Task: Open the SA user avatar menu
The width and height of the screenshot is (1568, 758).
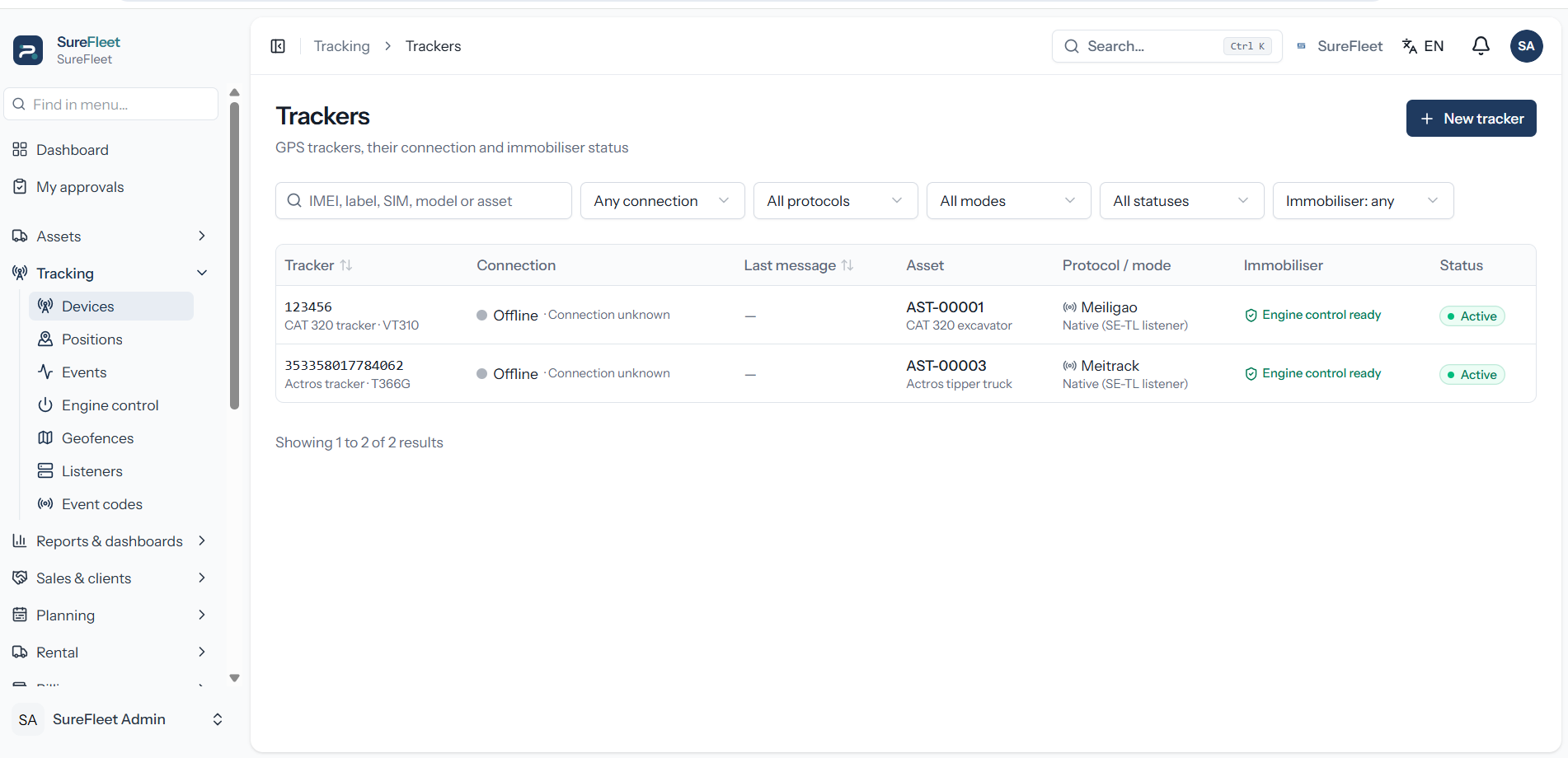Action: click(1526, 46)
